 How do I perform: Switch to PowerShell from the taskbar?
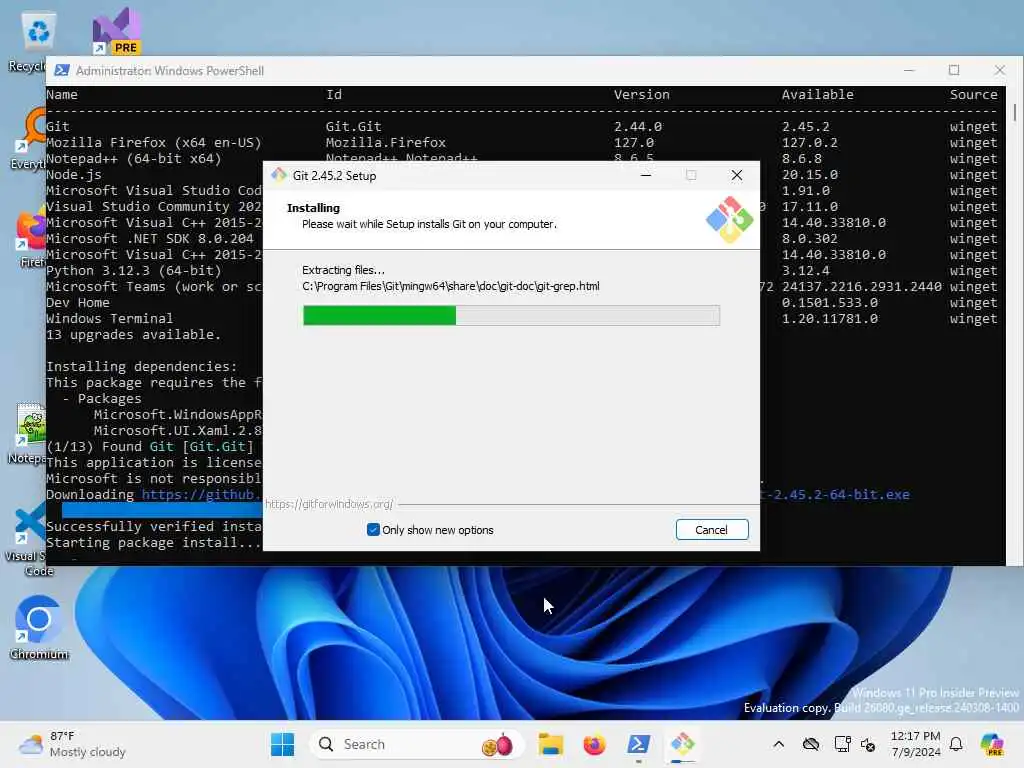[638, 744]
